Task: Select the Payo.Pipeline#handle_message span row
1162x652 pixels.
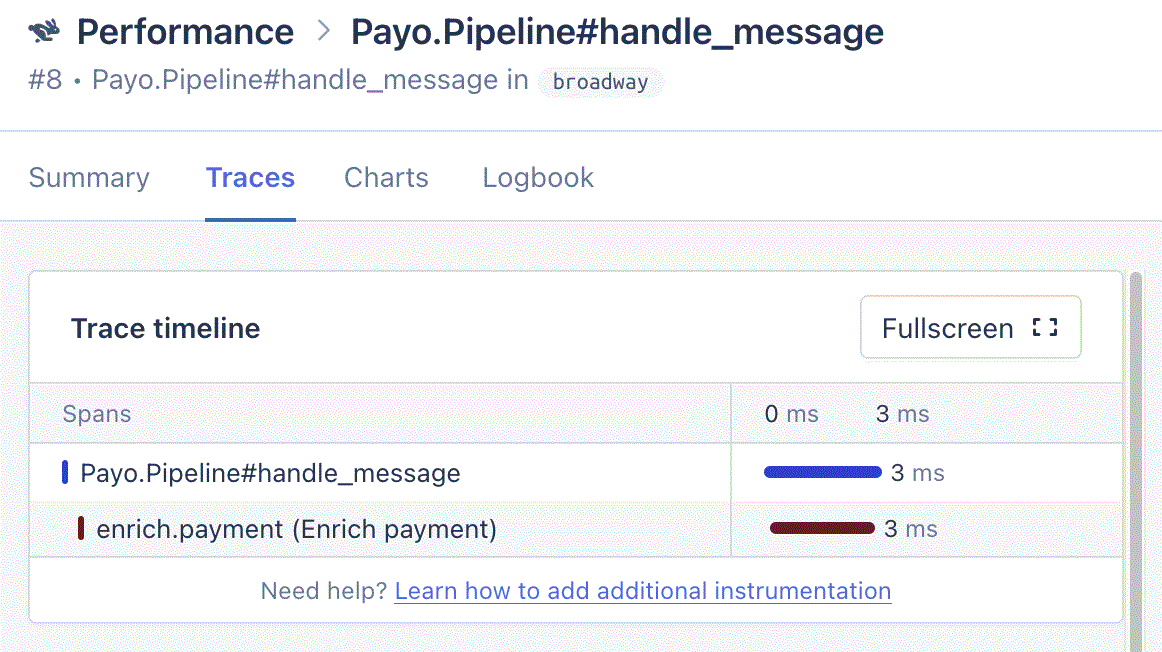Action: click(576, 473)
